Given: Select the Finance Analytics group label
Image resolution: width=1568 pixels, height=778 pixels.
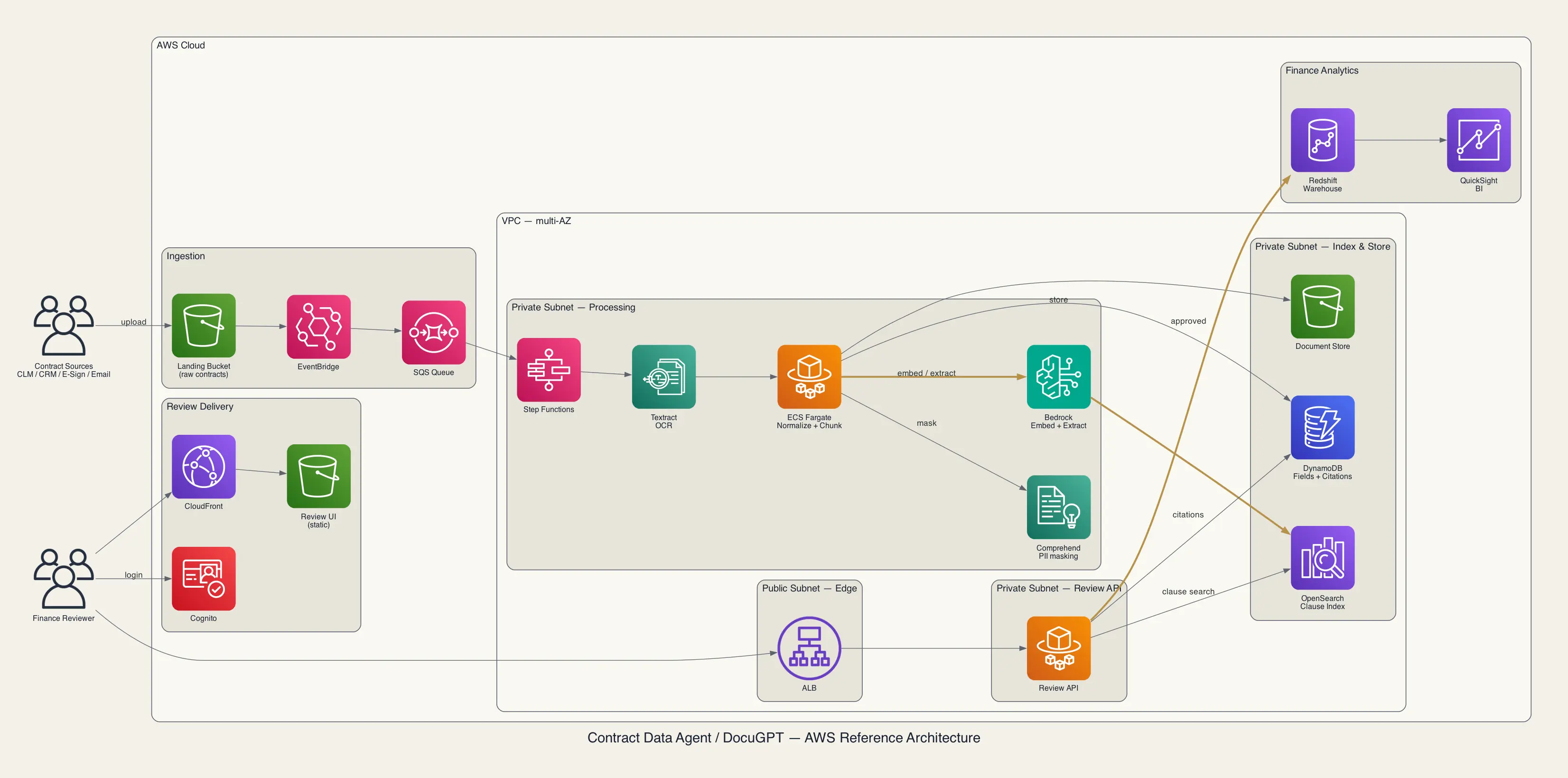Looking at the screenshot, I should pyautogui.click(x=1322, y=71).
